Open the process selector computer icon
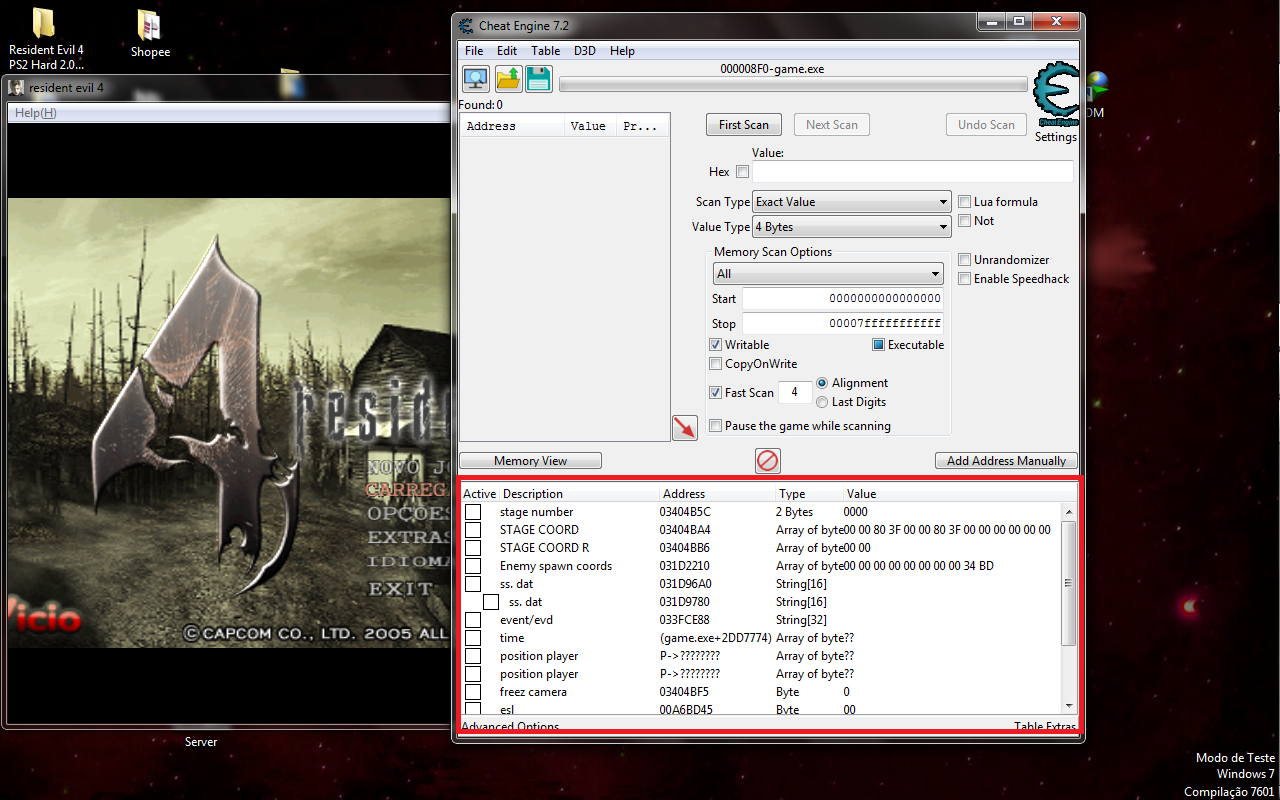Screen dimensions: 1280x800 point(476,79)
